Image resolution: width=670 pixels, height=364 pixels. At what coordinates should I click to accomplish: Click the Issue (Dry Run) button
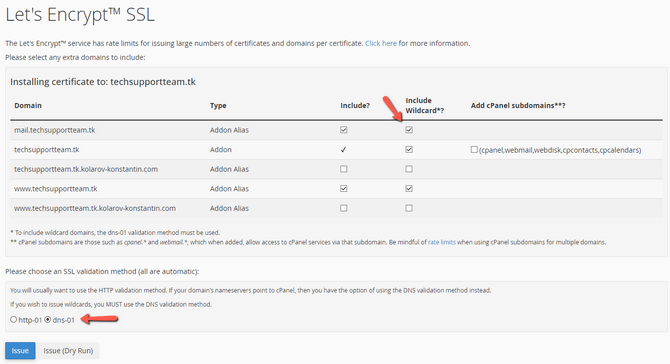68,351
